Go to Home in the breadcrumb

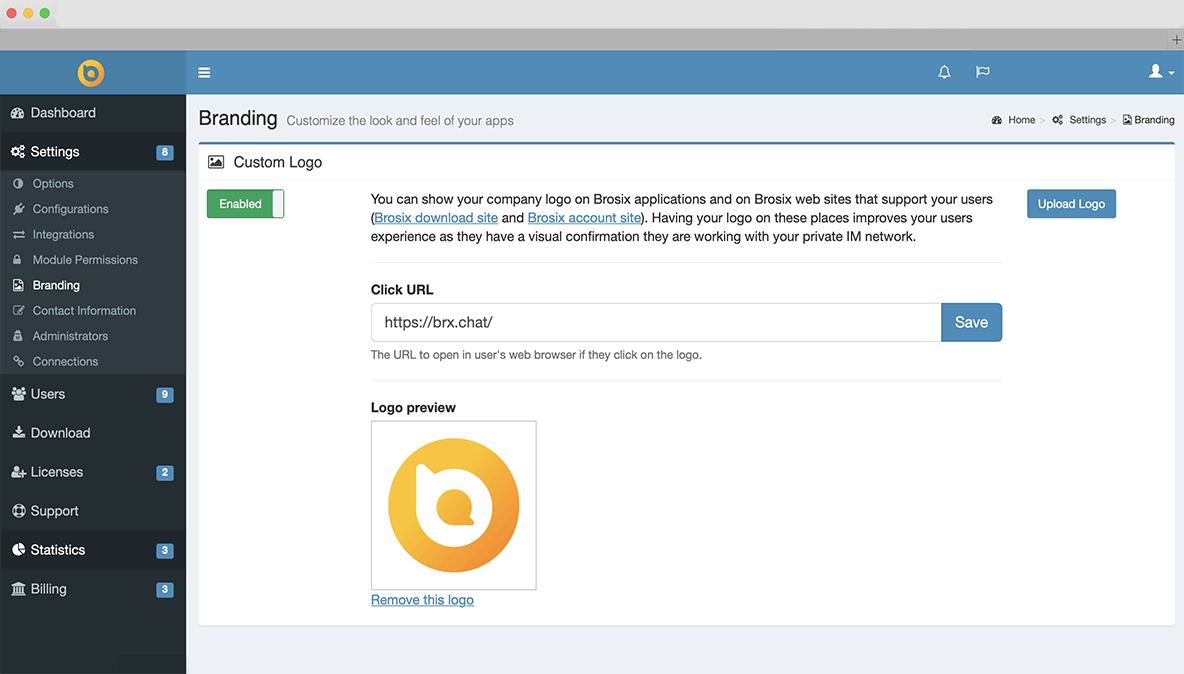click(1022, 120)
